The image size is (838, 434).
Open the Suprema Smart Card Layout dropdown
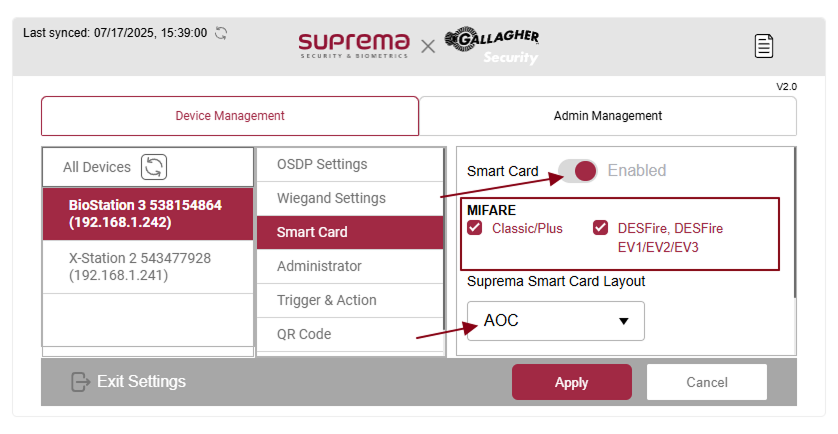click(555, 321)
